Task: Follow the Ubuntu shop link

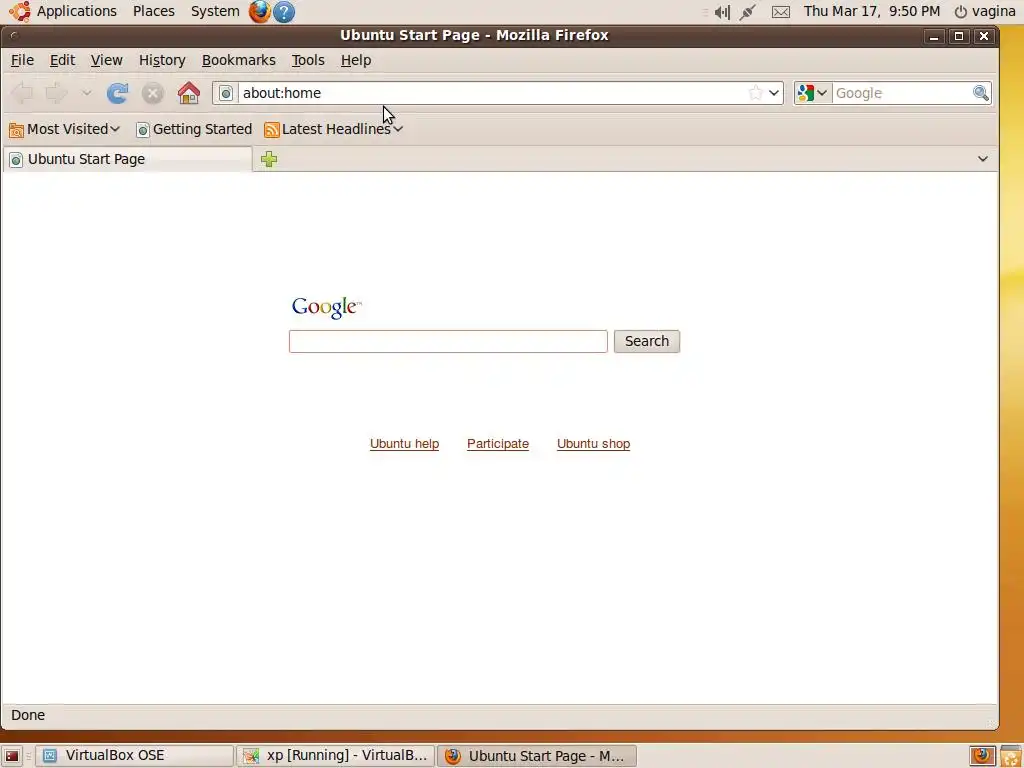Action: (x=594, y=444)
